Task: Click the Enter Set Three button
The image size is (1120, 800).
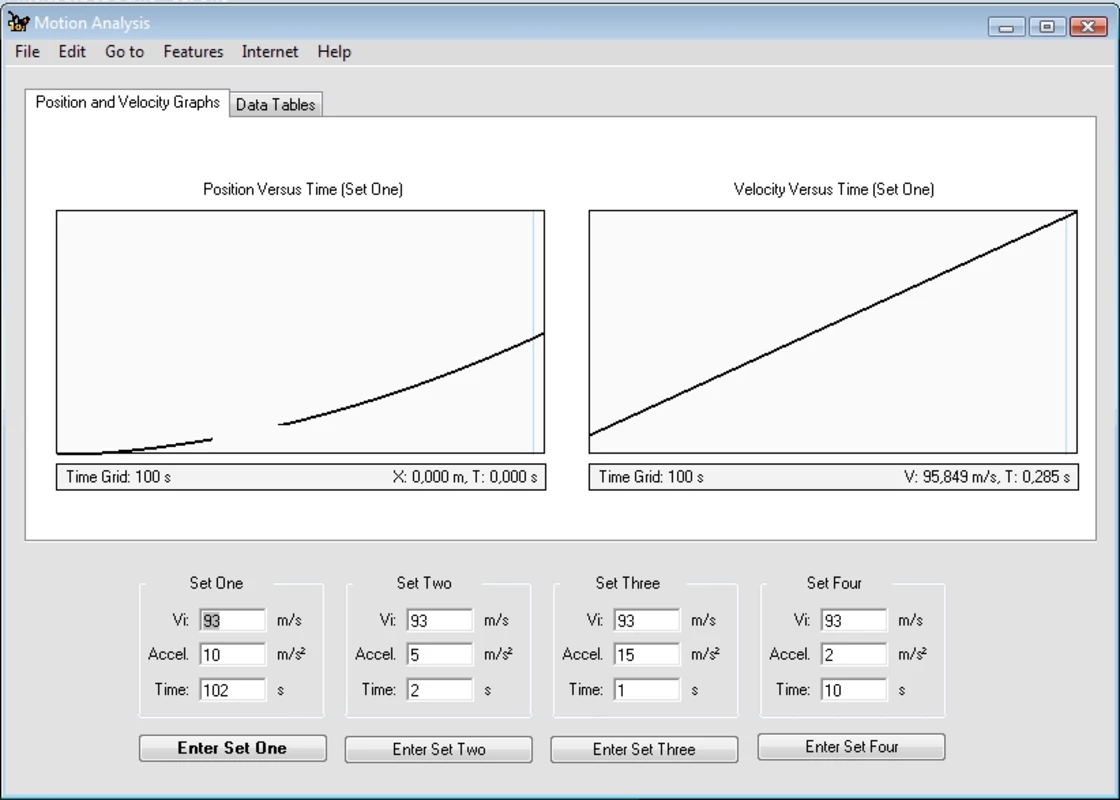Action: tap(644, 749)
